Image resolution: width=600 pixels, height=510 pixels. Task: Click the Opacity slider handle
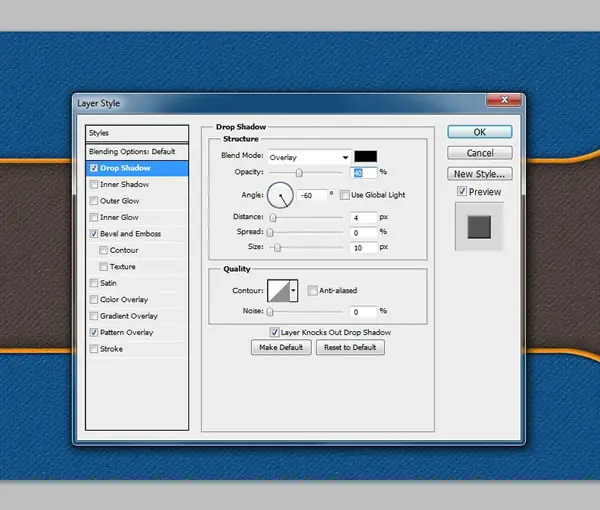pyautogui.click(x=299, y=173)
